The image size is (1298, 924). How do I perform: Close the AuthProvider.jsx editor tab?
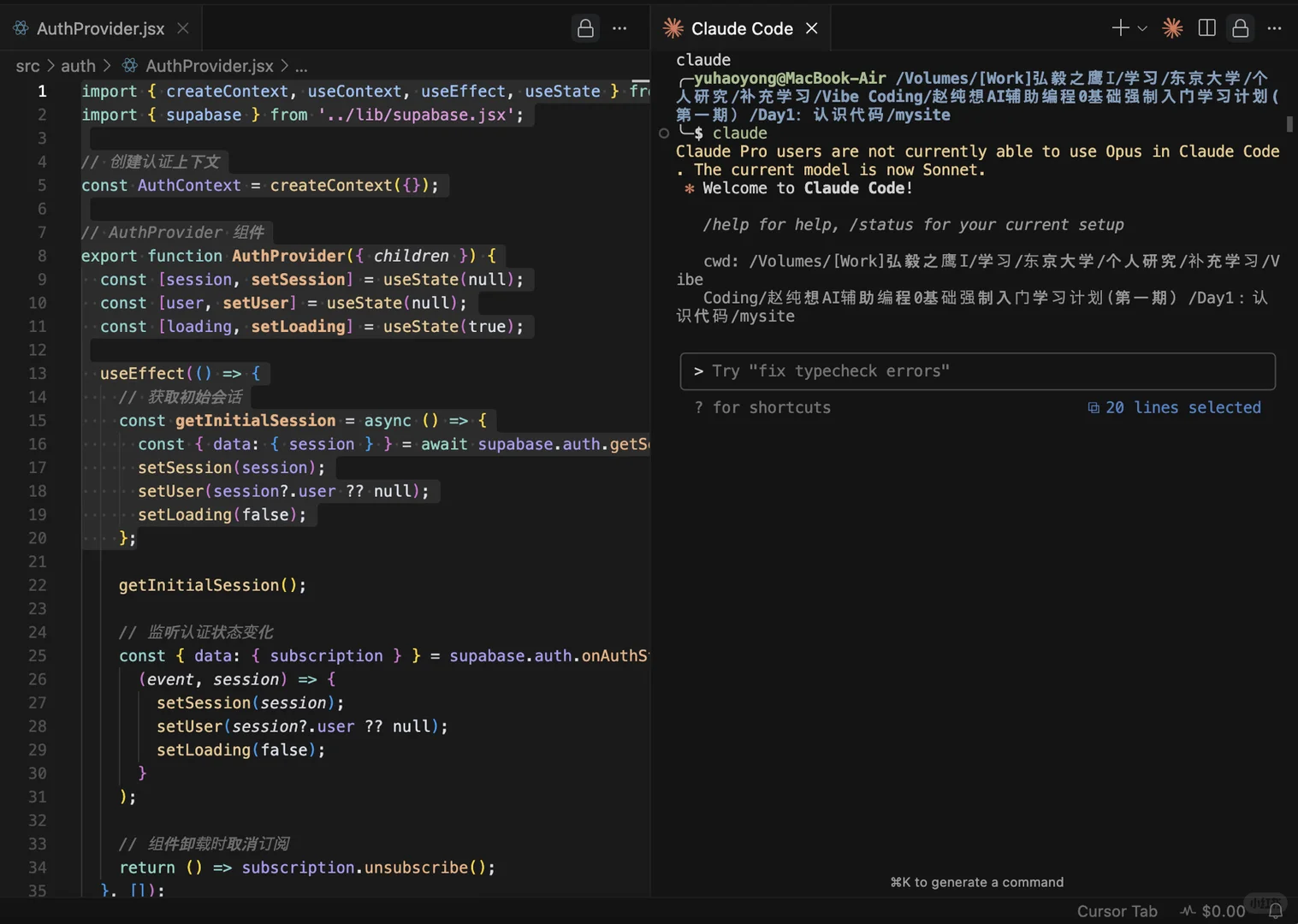click(x=183, y=28)
